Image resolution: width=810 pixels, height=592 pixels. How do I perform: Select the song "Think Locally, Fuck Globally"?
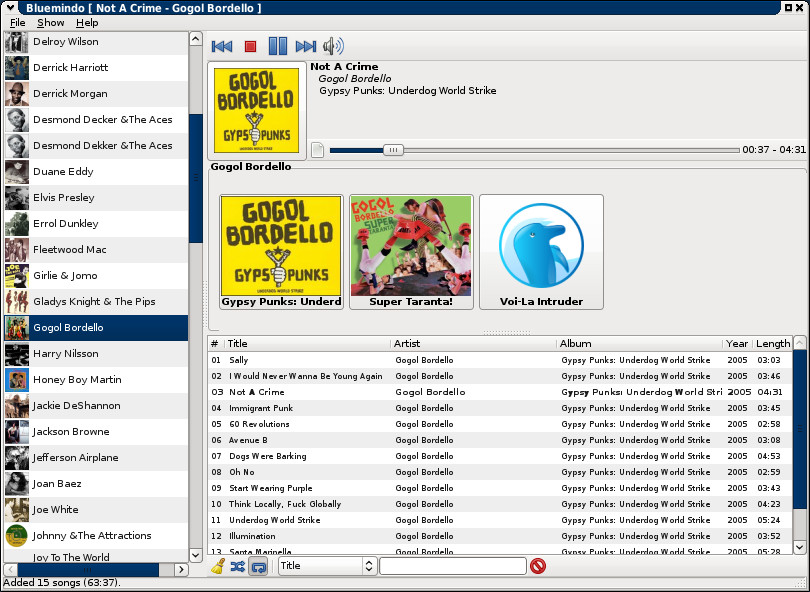[x=500, y=504]
